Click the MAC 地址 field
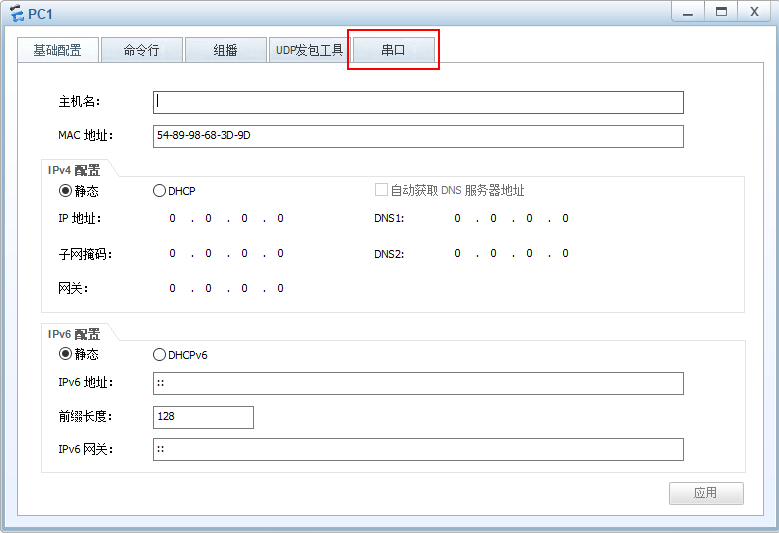Viewport: 779px width, 533px height. click(x=418, y=136)
